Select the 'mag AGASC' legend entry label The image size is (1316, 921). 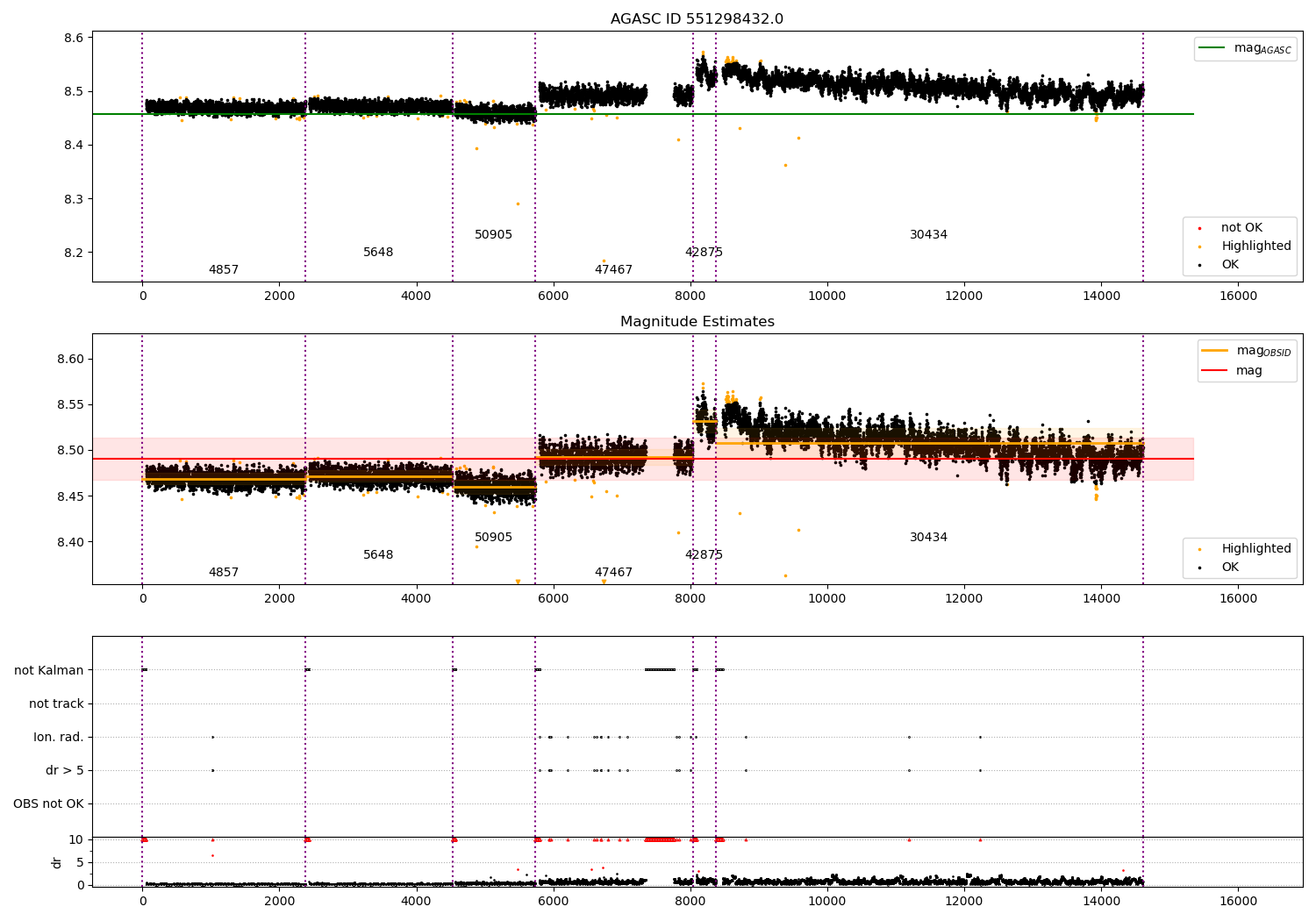[1262, 48]
